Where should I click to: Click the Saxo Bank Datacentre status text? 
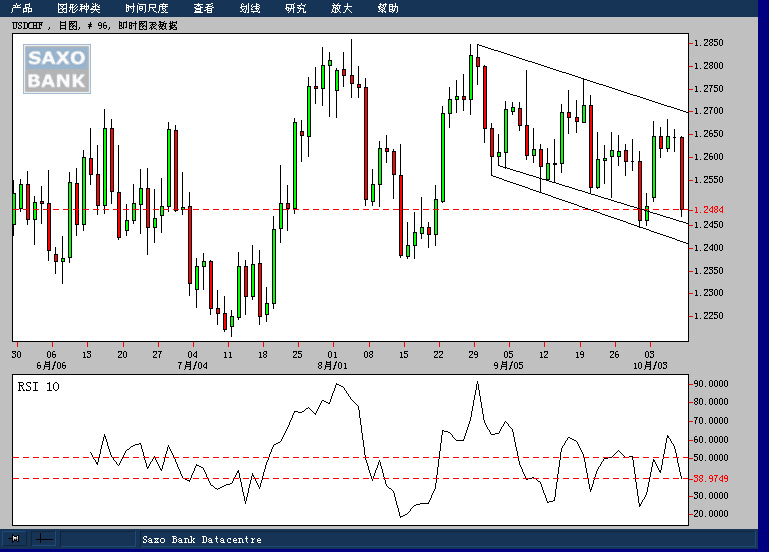pyautogui.click(x=201, y=540)
